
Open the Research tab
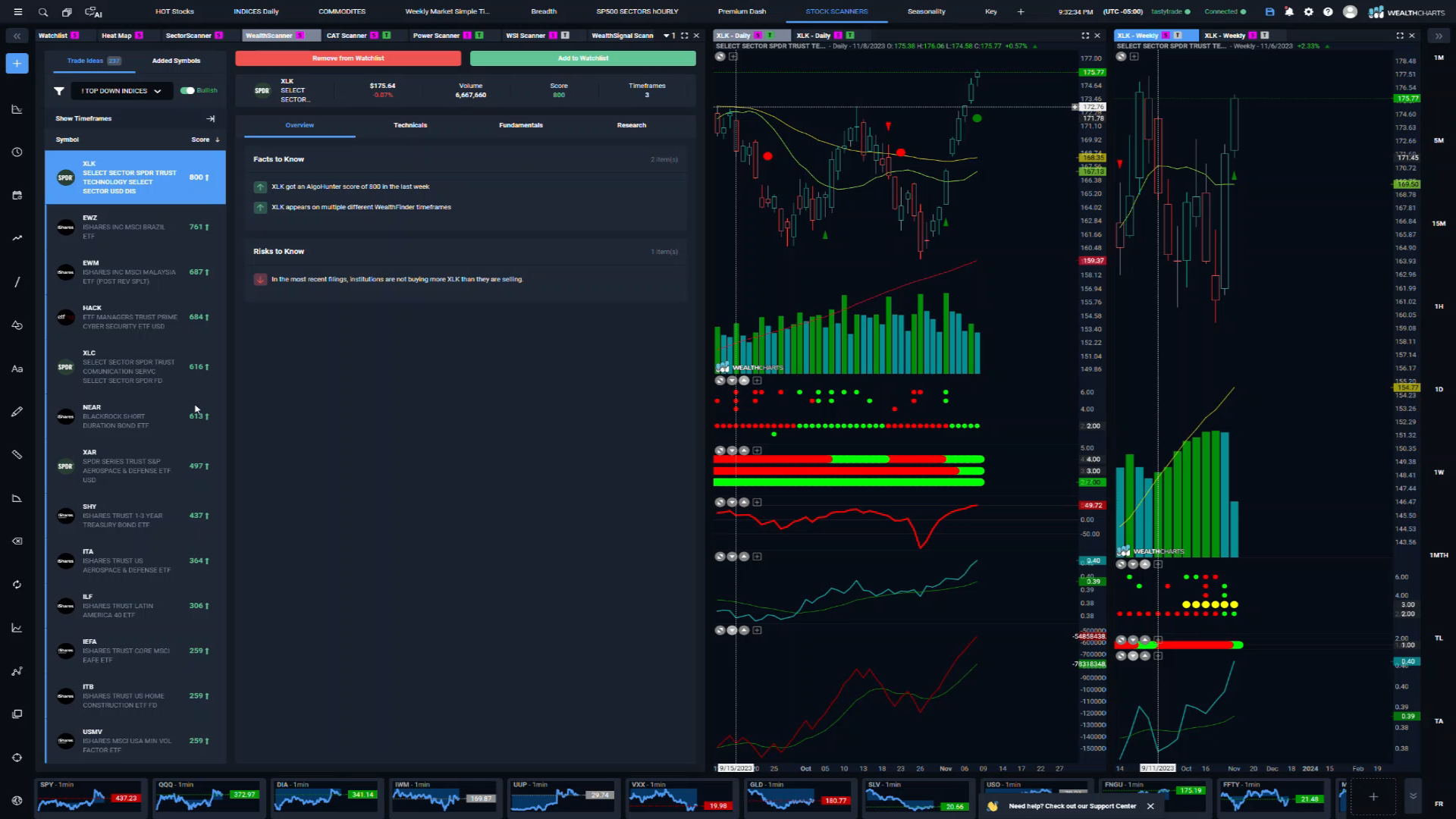(x=632, y=126)
